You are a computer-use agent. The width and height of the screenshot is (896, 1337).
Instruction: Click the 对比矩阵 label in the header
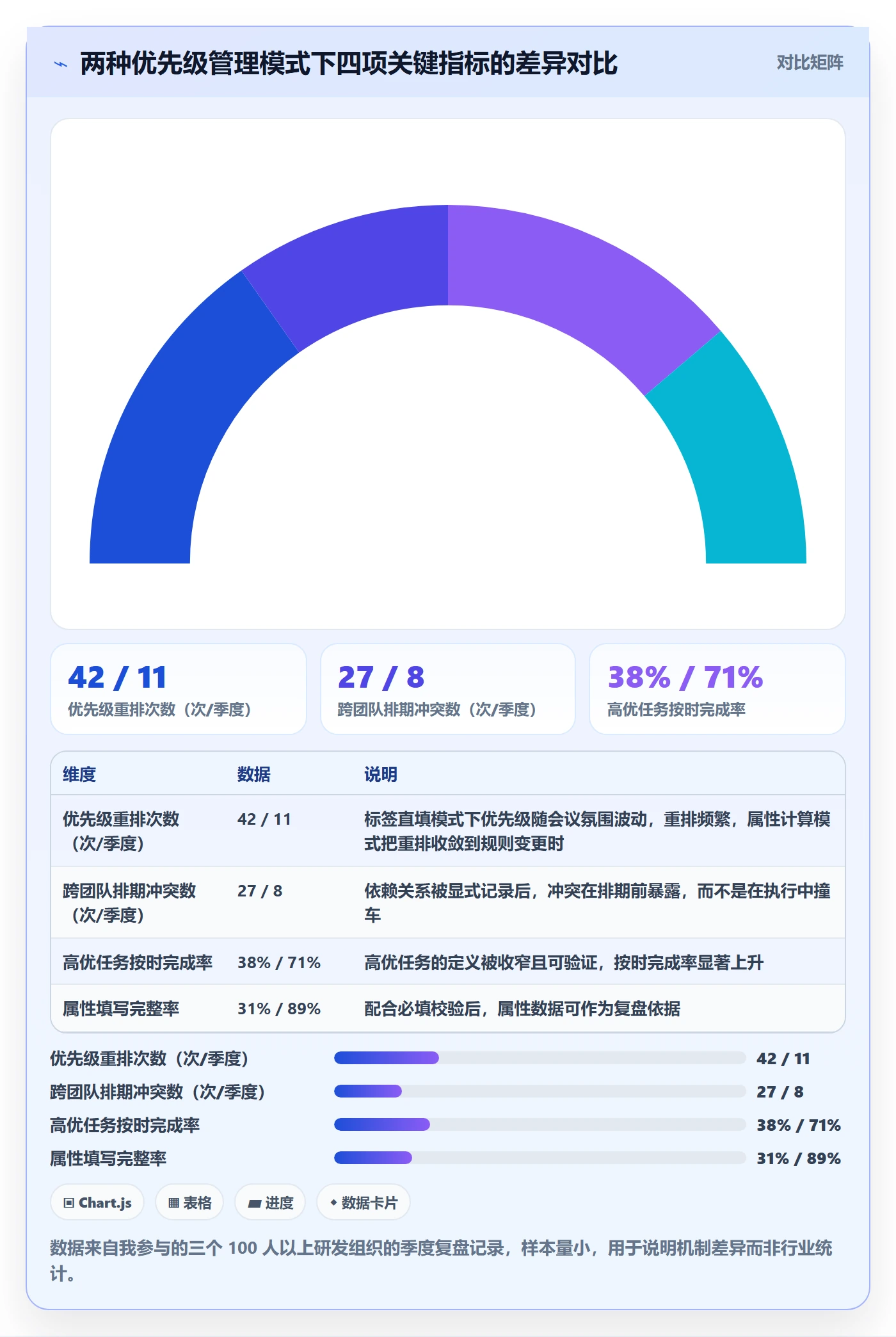point(810,63)
